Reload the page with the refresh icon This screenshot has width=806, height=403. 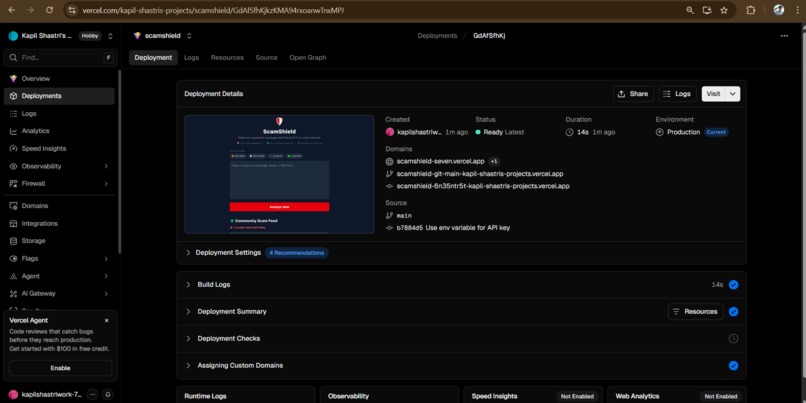49,10
